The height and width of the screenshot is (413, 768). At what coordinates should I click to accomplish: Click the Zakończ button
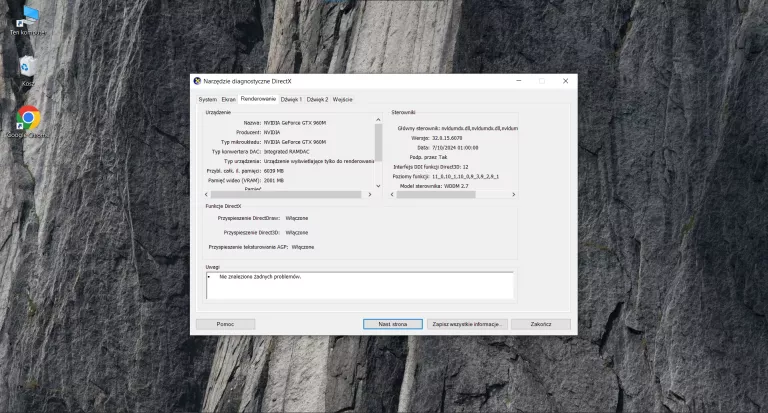pyautogui.click(x=540, y=324)
